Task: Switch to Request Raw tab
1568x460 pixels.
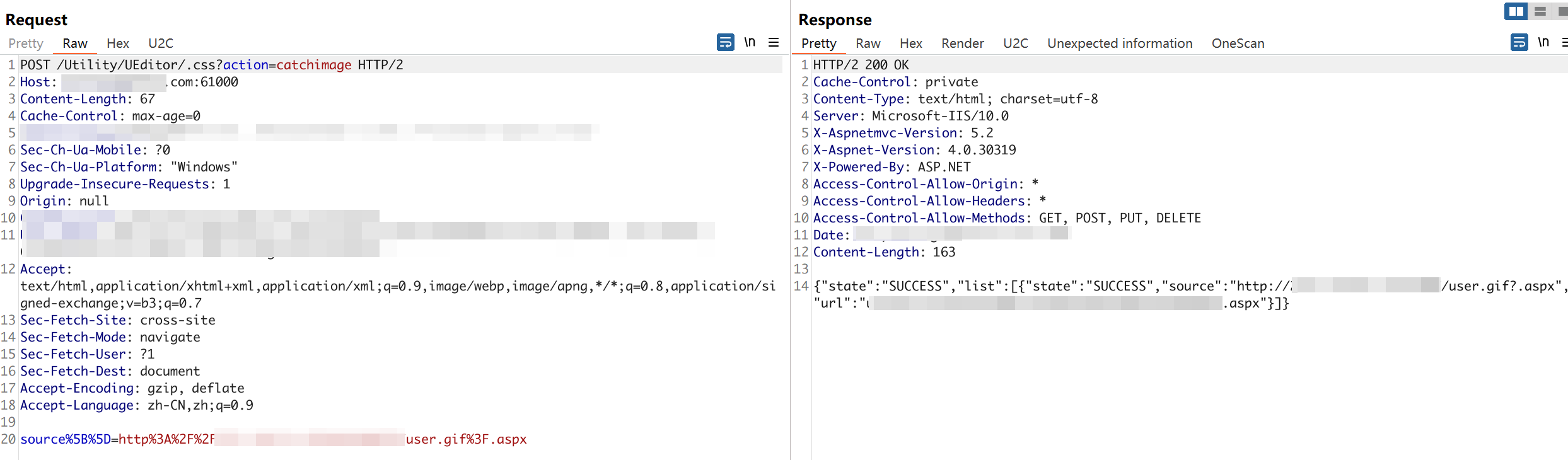Action: 75,43
